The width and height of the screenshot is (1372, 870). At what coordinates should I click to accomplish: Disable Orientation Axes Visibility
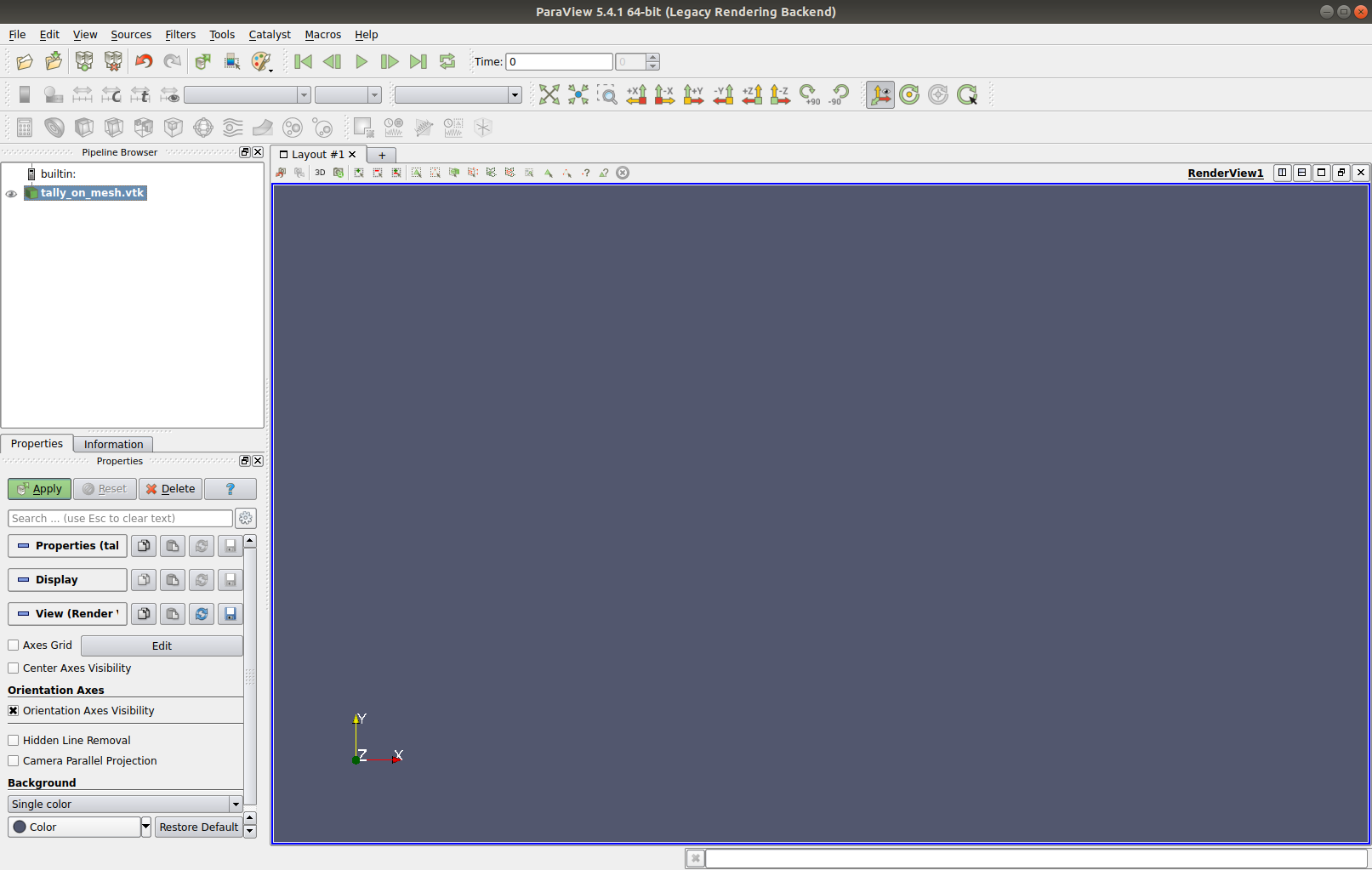(x=13, y=710)
